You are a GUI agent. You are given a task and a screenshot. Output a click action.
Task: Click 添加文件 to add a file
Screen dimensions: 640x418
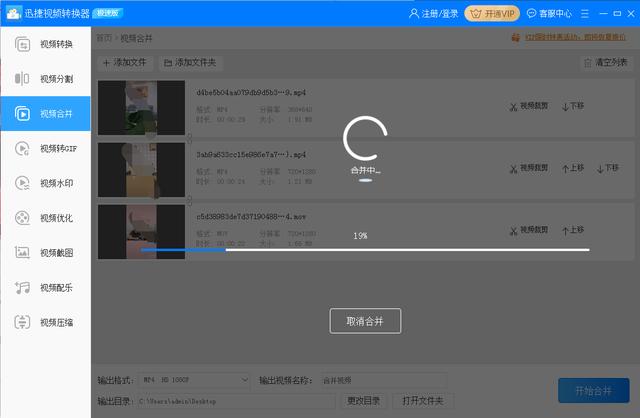click(125, 62)
